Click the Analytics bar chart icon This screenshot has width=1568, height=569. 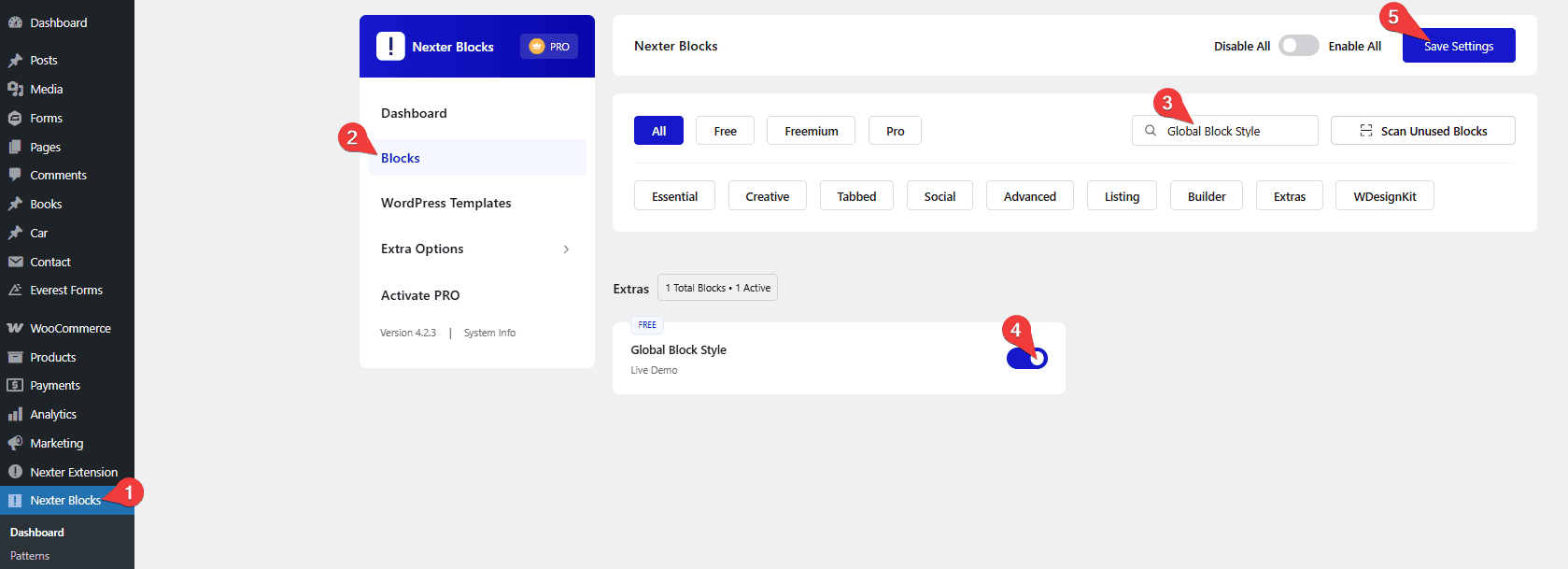[x=15, y=414]
